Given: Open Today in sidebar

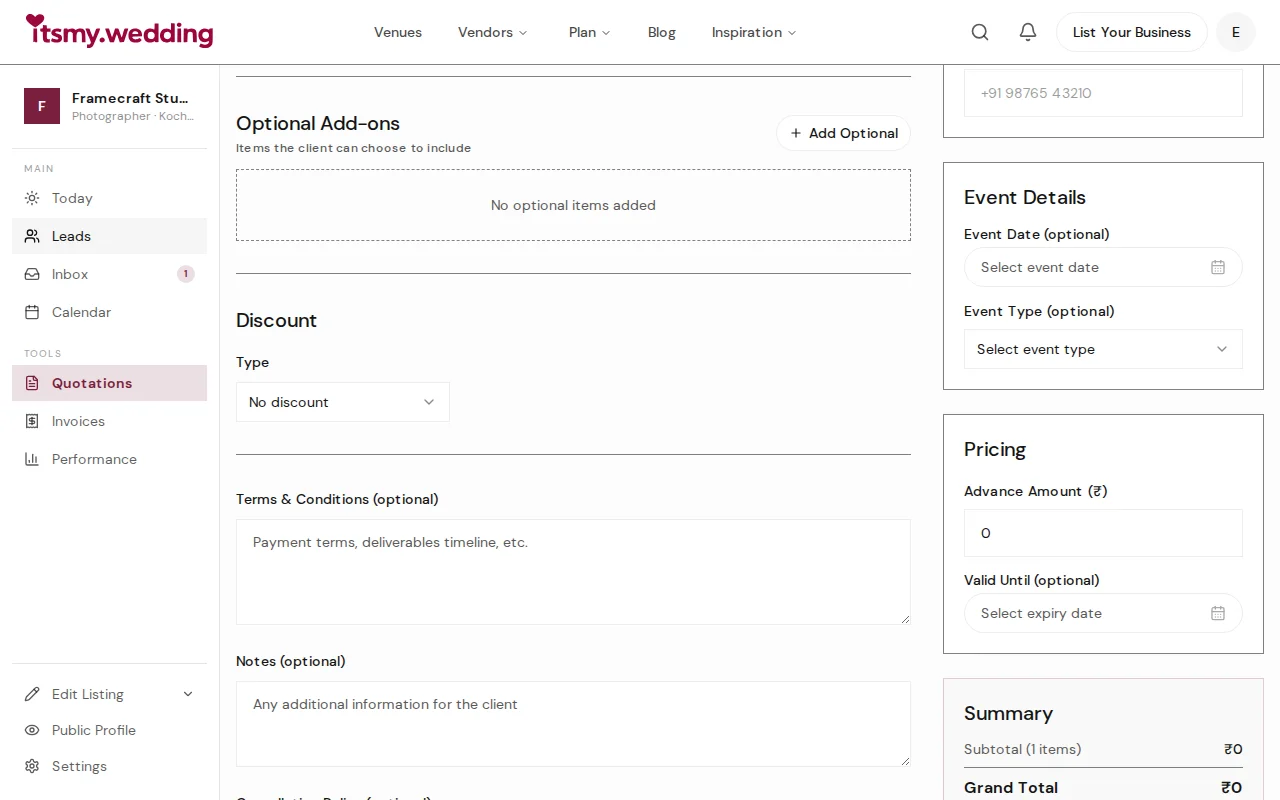Looking at the screenshot, I should tap(72, 198).
